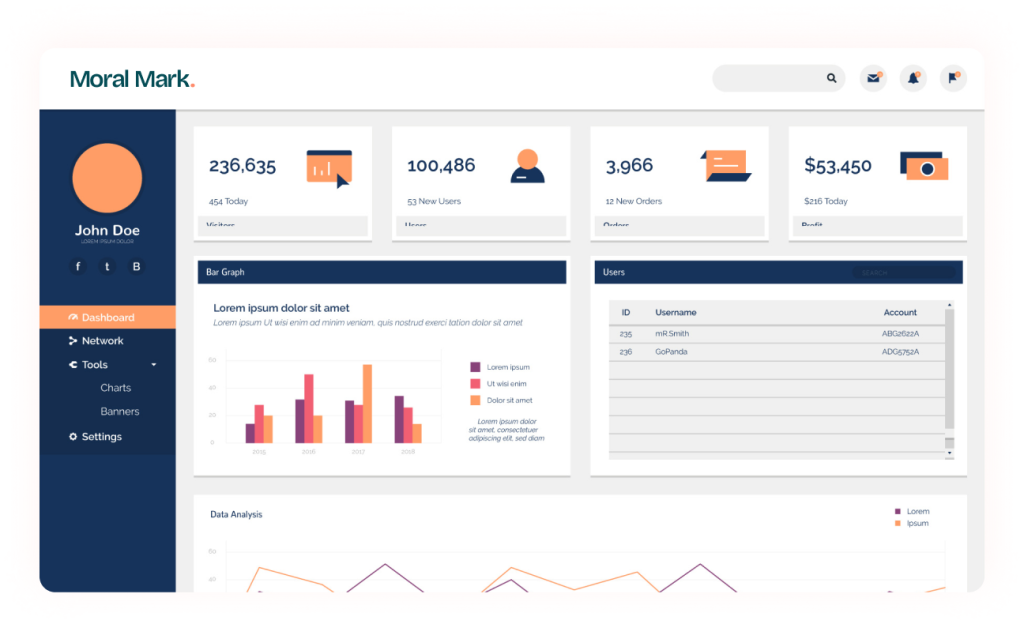
Task: Open Banners under Tools
Action: [119, 412]
